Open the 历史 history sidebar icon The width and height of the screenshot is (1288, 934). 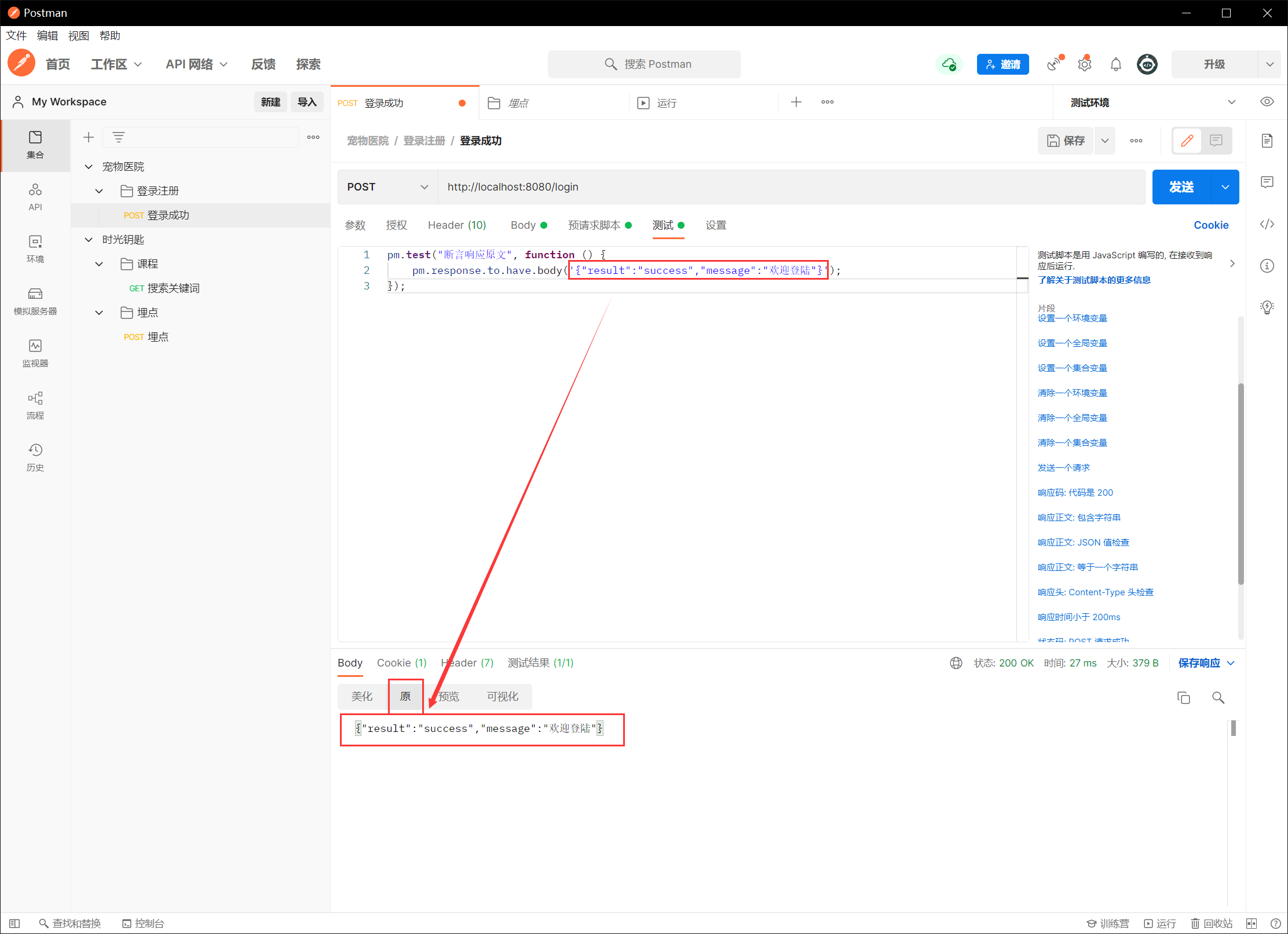pos(35,457)
